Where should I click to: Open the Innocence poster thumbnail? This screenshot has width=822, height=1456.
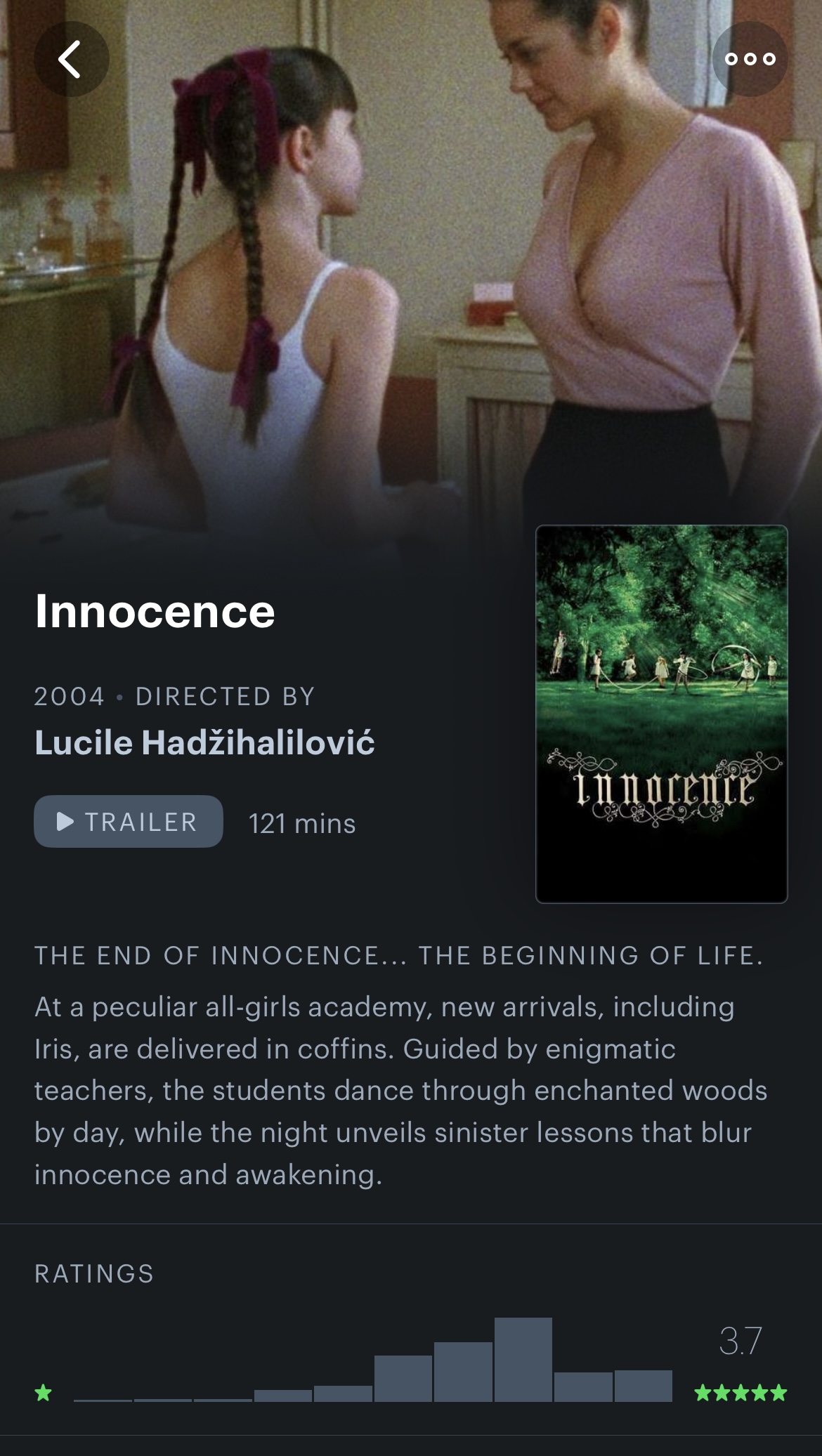coord(662,714)
